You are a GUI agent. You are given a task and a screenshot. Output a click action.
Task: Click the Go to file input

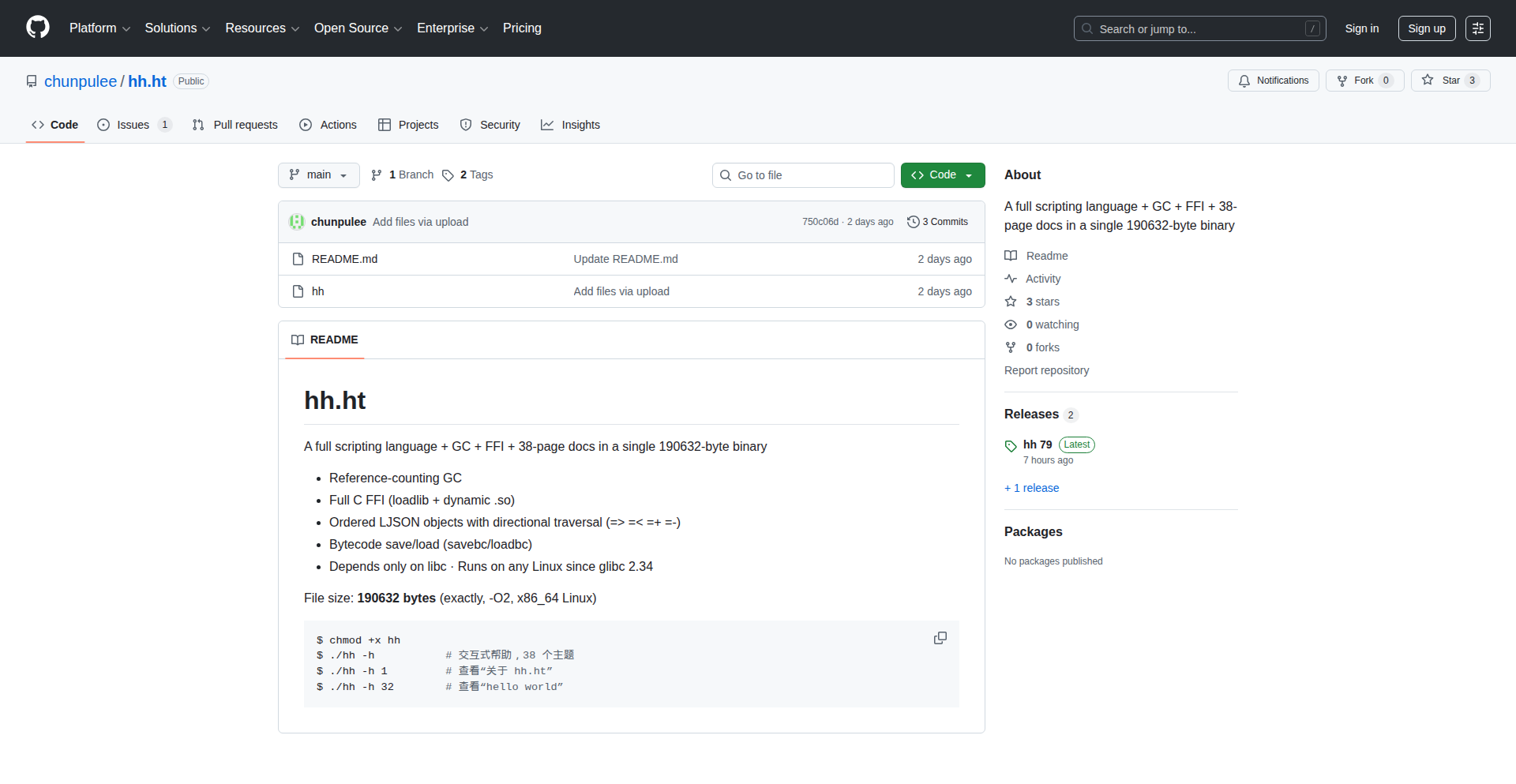pyautogui.click(x=803, y=175)
